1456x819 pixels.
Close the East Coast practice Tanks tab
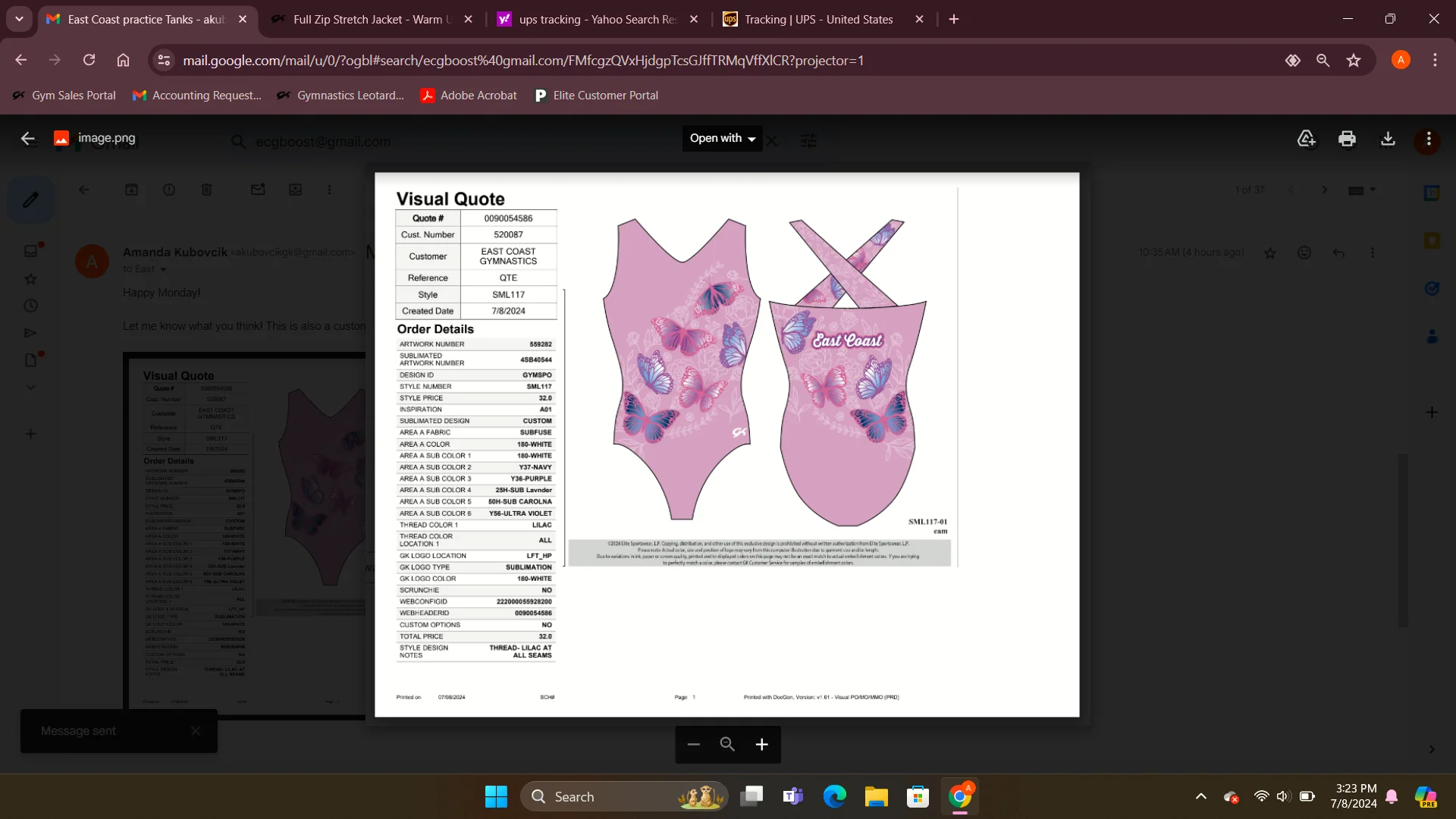click(x=243, y=20)
